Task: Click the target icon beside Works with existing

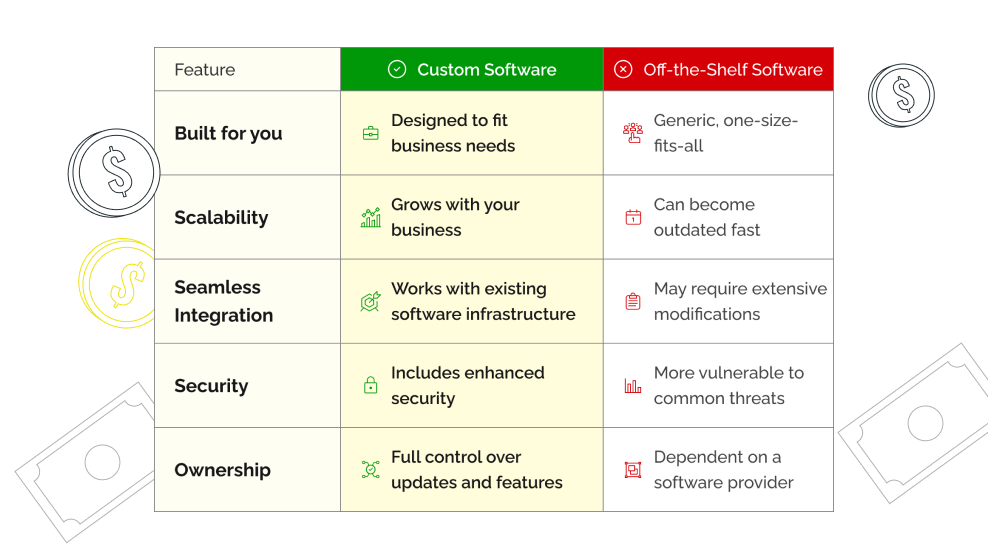Action: click(x=371, y=301)
